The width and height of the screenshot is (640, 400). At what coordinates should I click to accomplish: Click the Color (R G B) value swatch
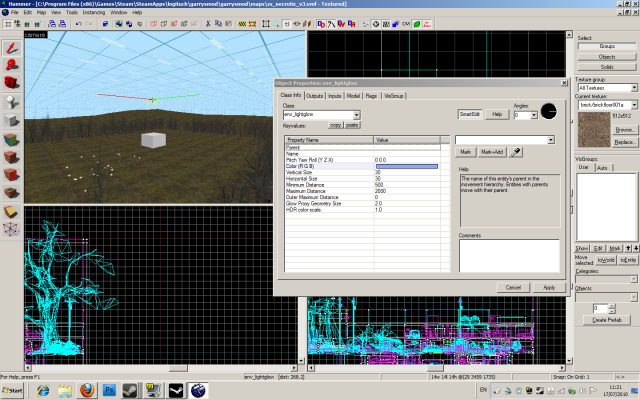pyautogui.click(x=405, y=165)
